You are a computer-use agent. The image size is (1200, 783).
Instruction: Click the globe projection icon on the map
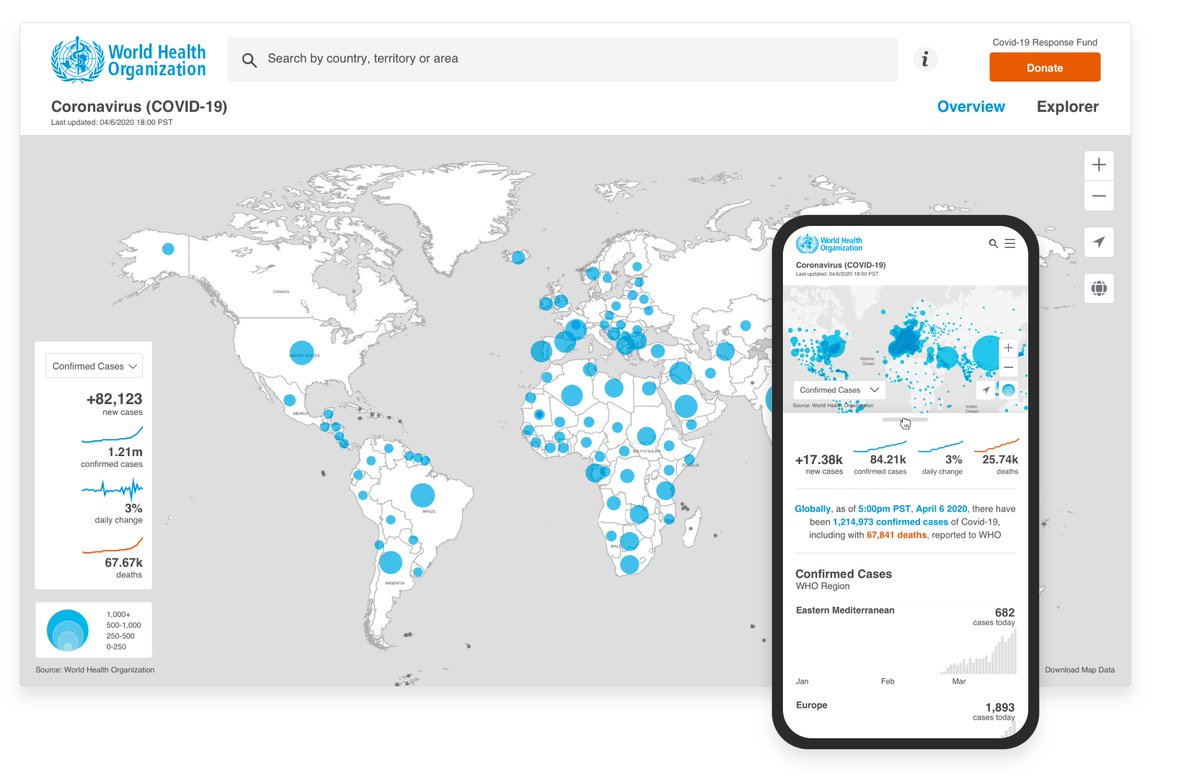pyautogui.click(x=1098, y=288)
